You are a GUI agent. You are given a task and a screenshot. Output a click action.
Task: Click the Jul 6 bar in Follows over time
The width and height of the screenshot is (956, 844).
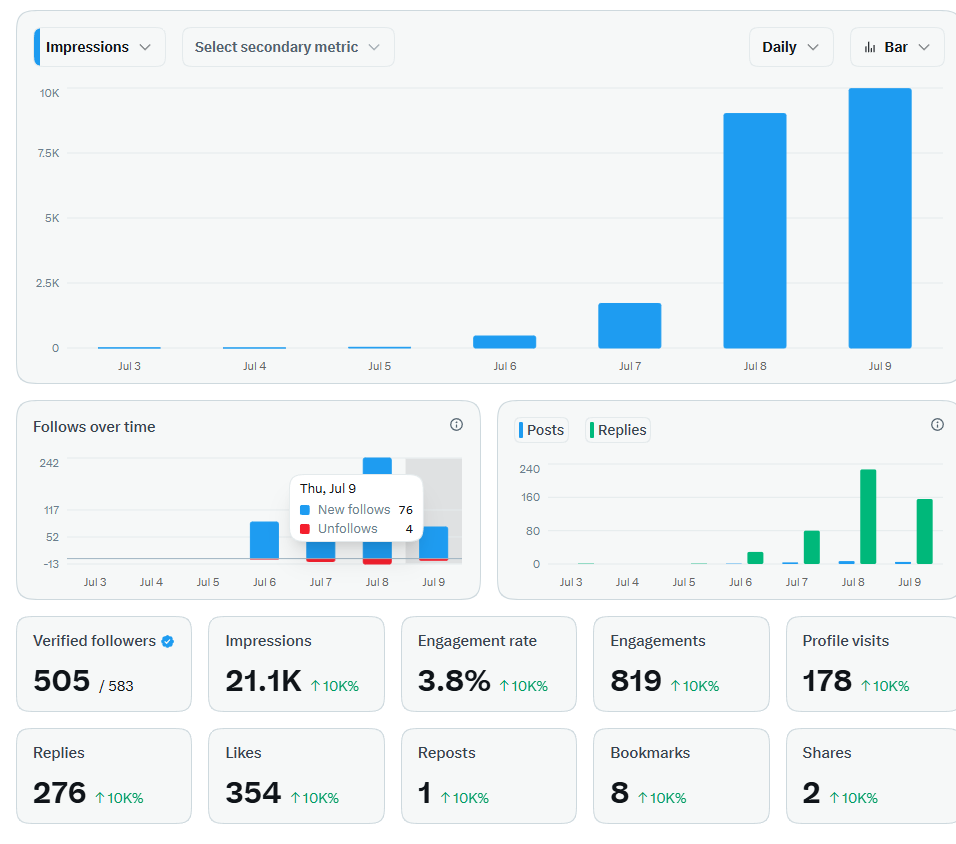tap(265, 540)
